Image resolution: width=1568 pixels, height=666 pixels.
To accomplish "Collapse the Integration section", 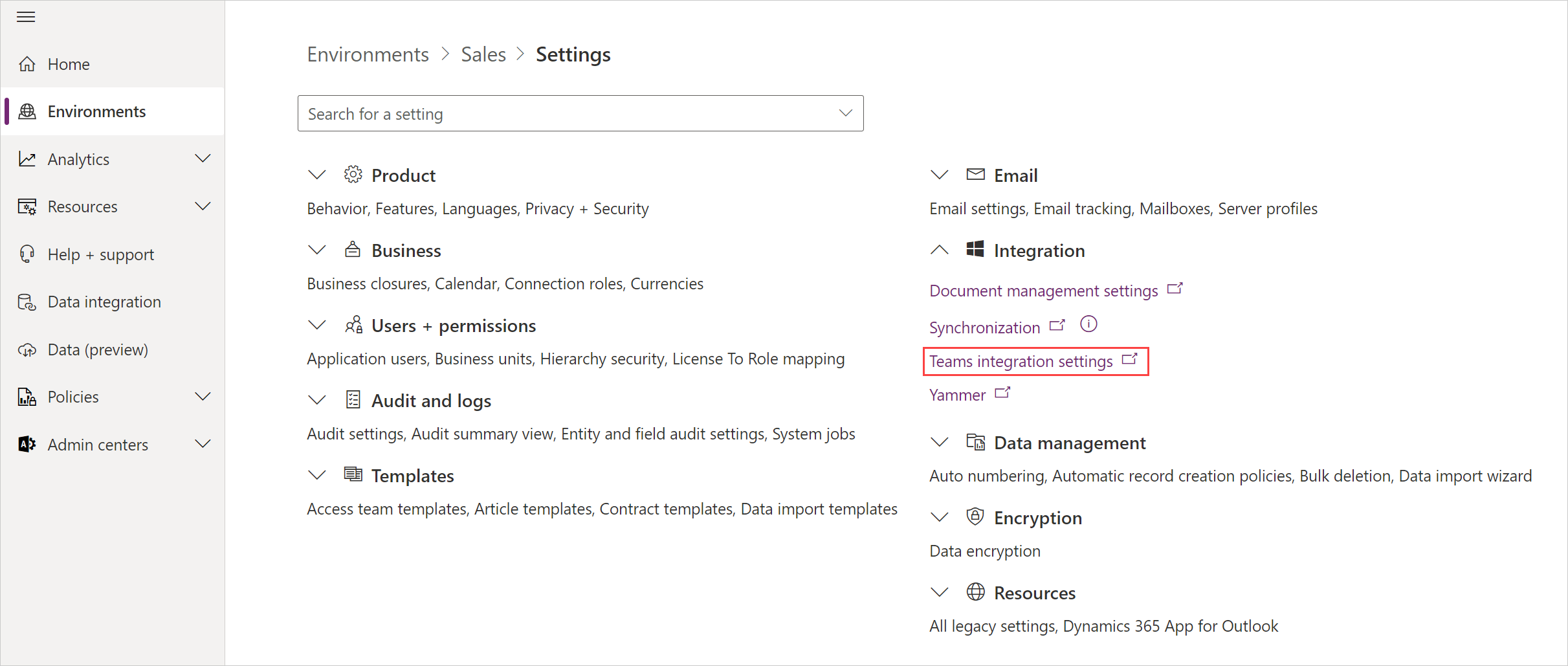I will (x=939, y=249).
